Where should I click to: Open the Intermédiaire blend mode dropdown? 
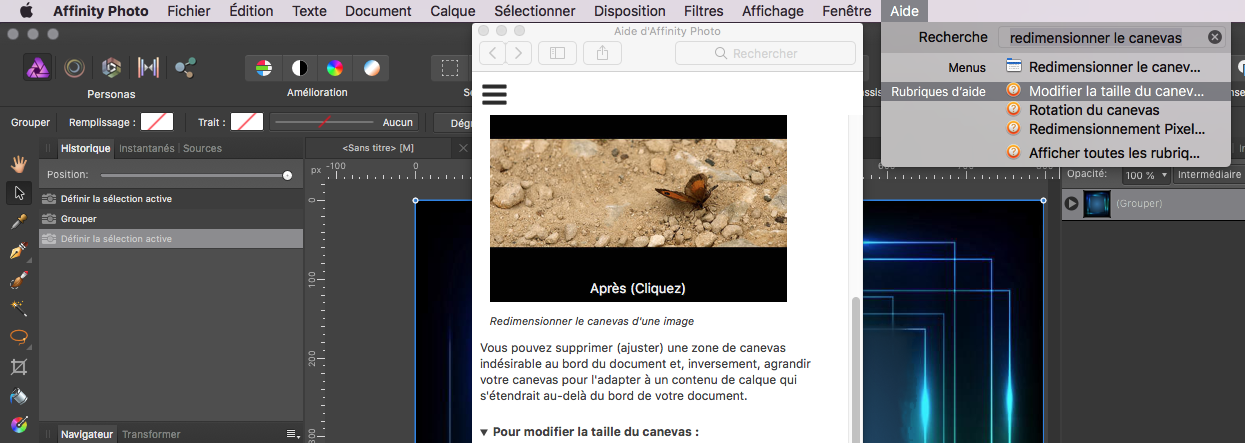click(x=1209, y=175)
